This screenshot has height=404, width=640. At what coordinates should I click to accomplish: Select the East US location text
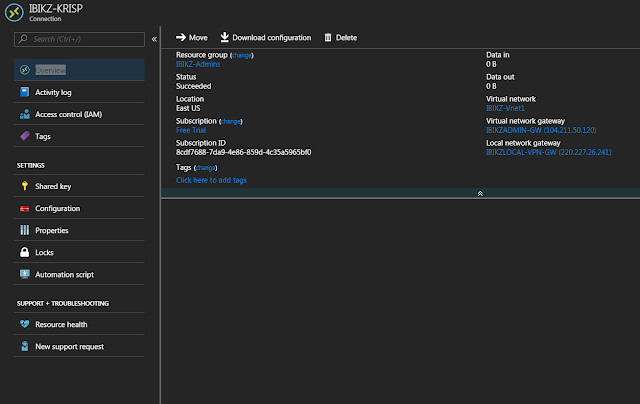[188, 108]
